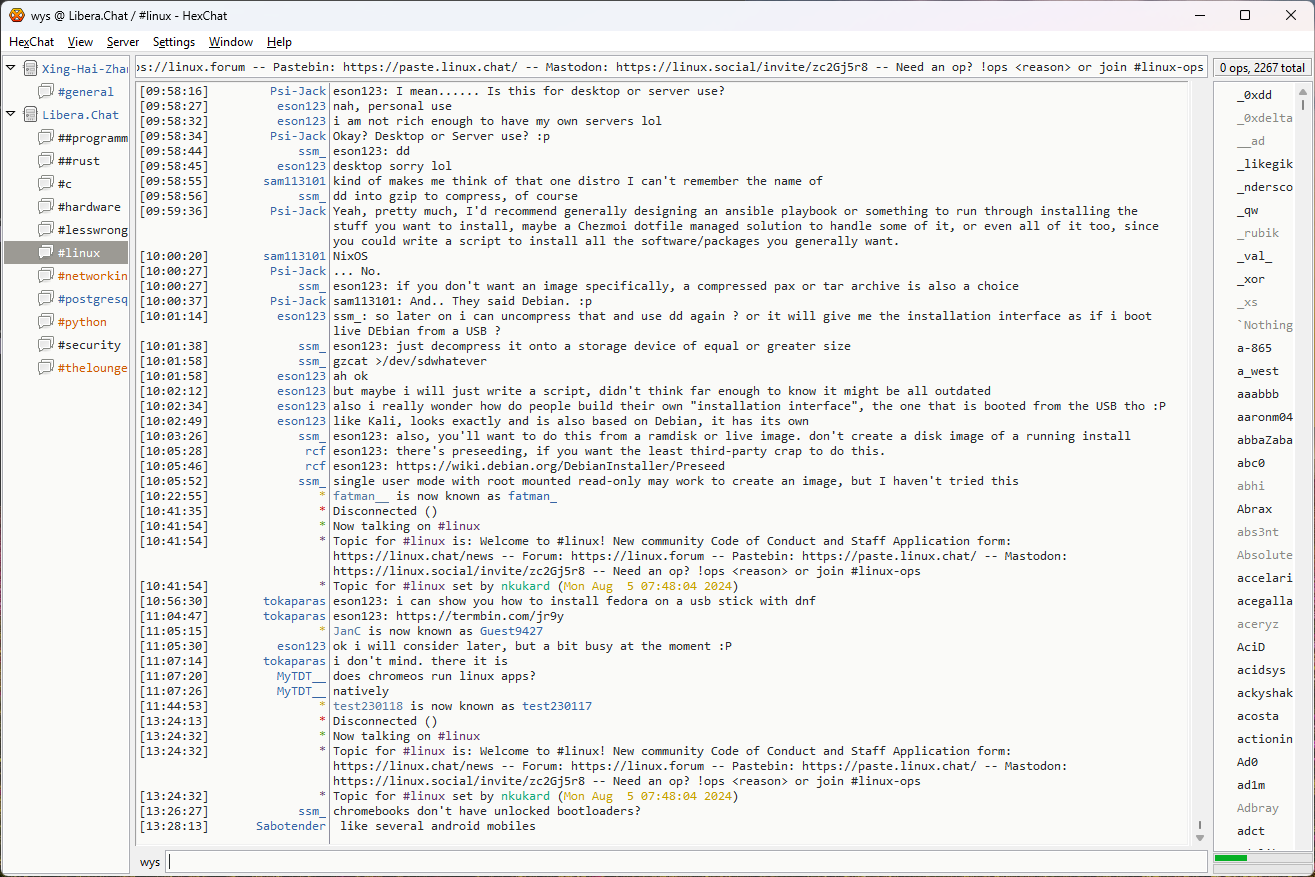
Task: Open the Settings menu
Action: pos(174,42)
